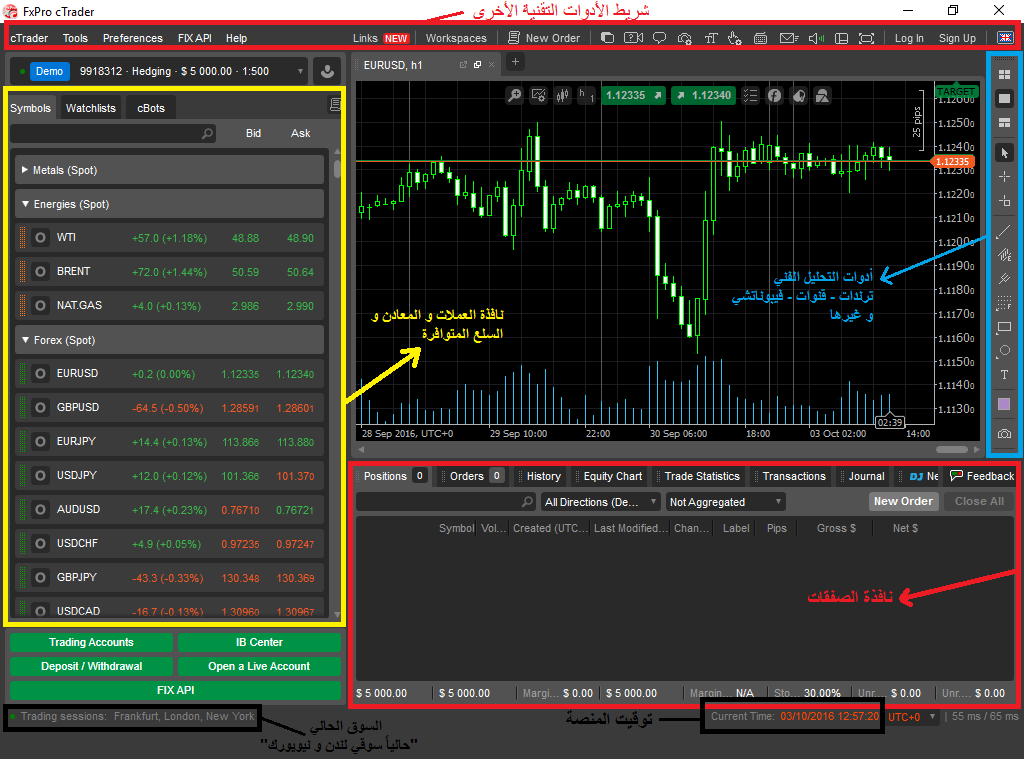The width and height of the screenshot is (1024, 759).
Task: Change chart type with candlestick icon
Action: pos(562,95)
